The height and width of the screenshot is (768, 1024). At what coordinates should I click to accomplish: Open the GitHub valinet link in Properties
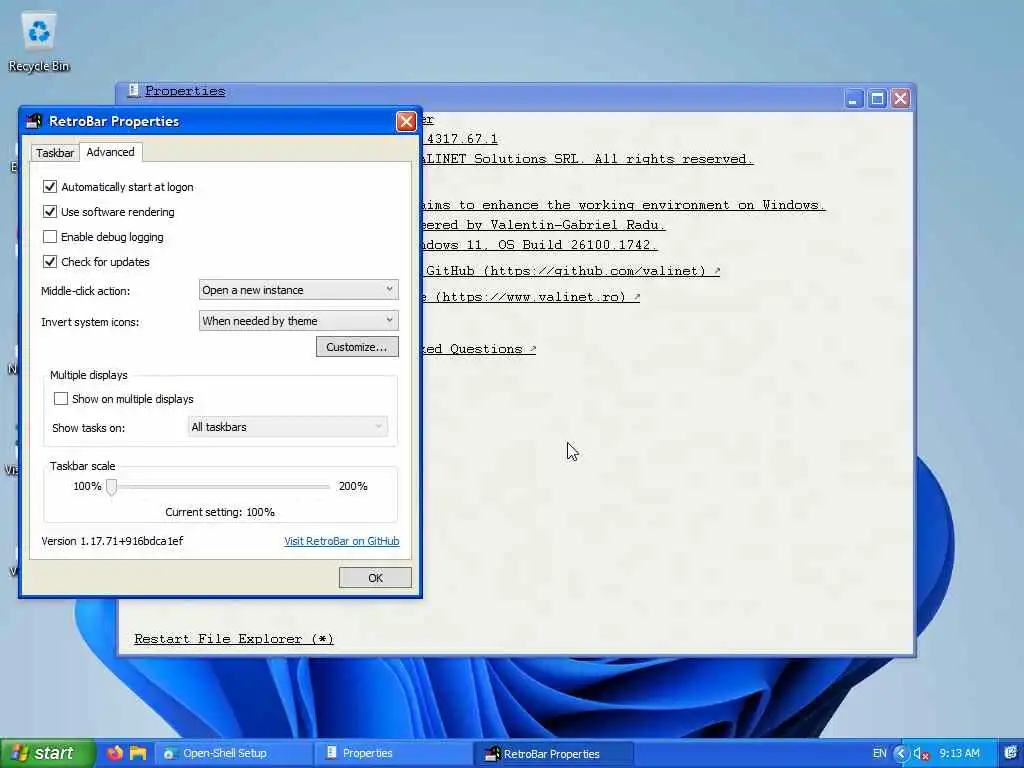573,270
